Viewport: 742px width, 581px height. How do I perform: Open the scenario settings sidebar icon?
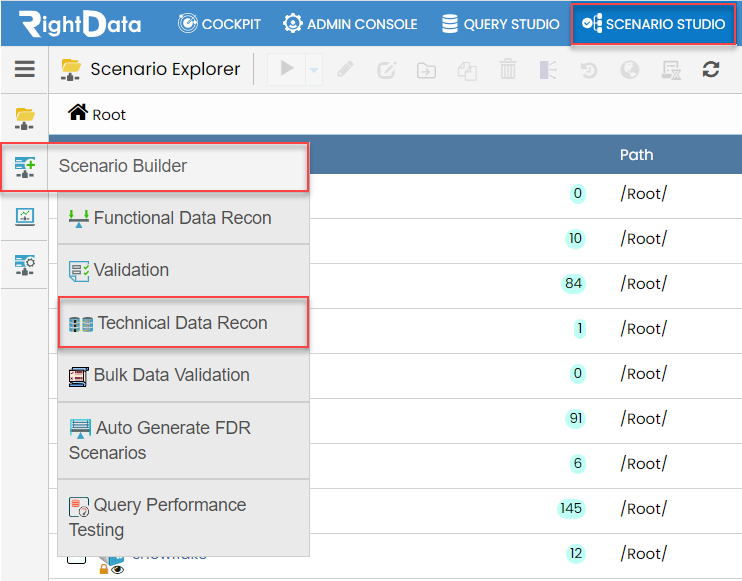25,265
